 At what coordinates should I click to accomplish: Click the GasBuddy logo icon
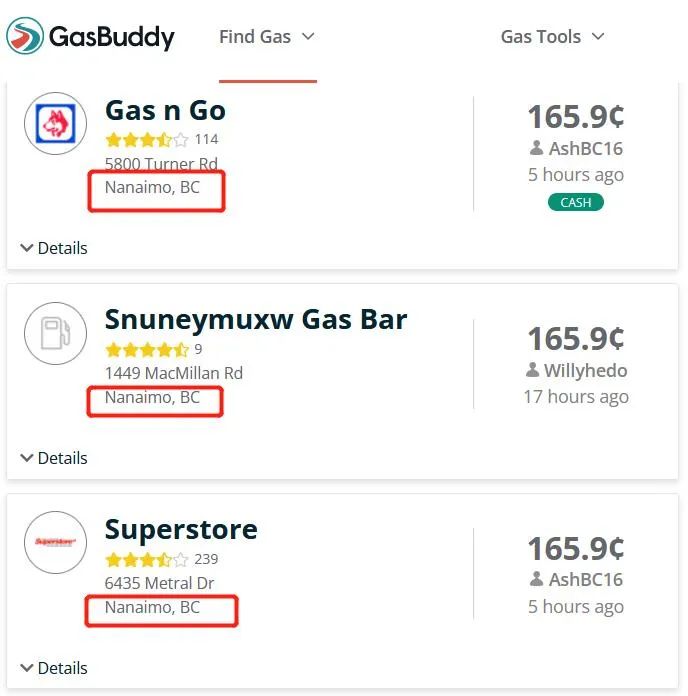coord(25,36)
